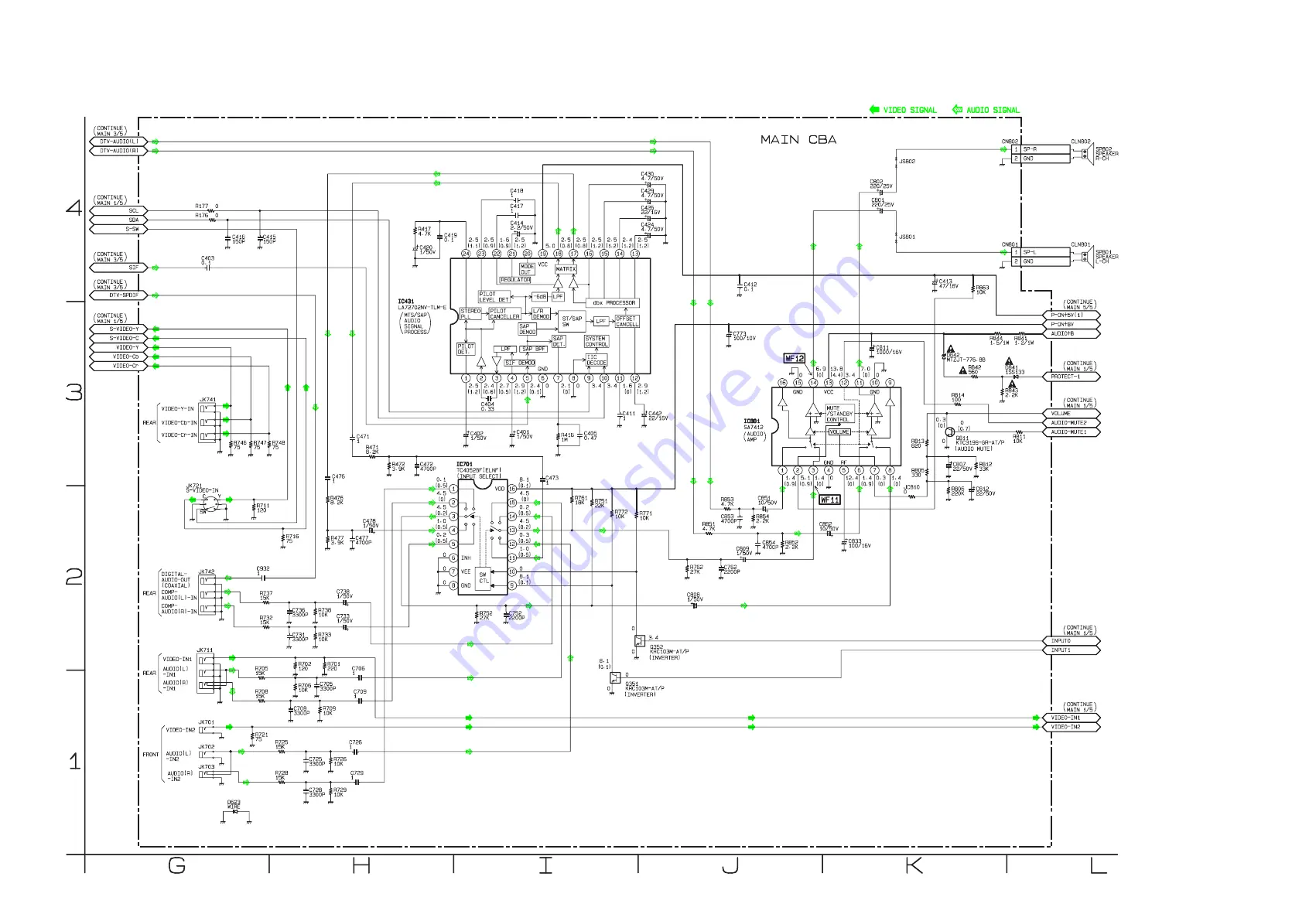Click the C773 100/10V capacitor label

(x=743, y=336)
